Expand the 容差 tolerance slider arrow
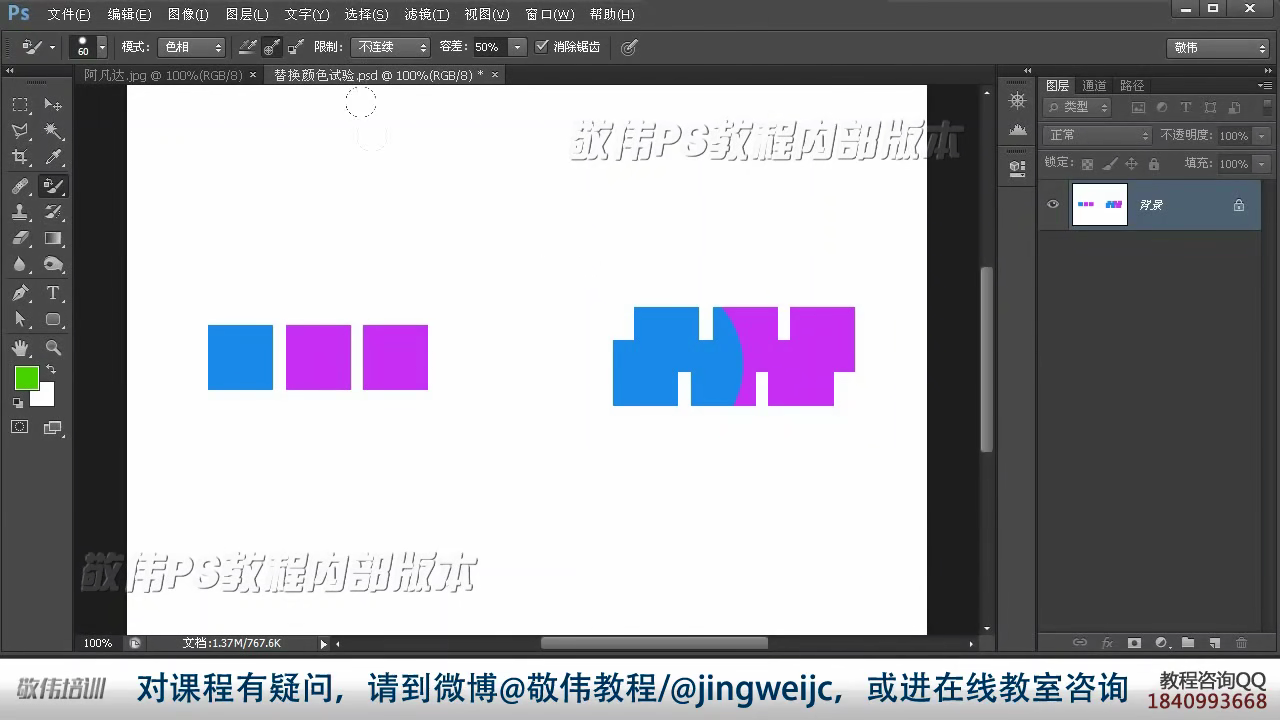 517,47
